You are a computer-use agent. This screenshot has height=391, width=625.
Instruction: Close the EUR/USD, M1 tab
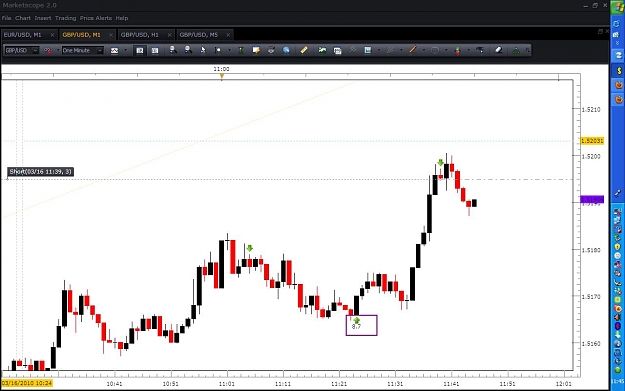[x=52, y=35]
